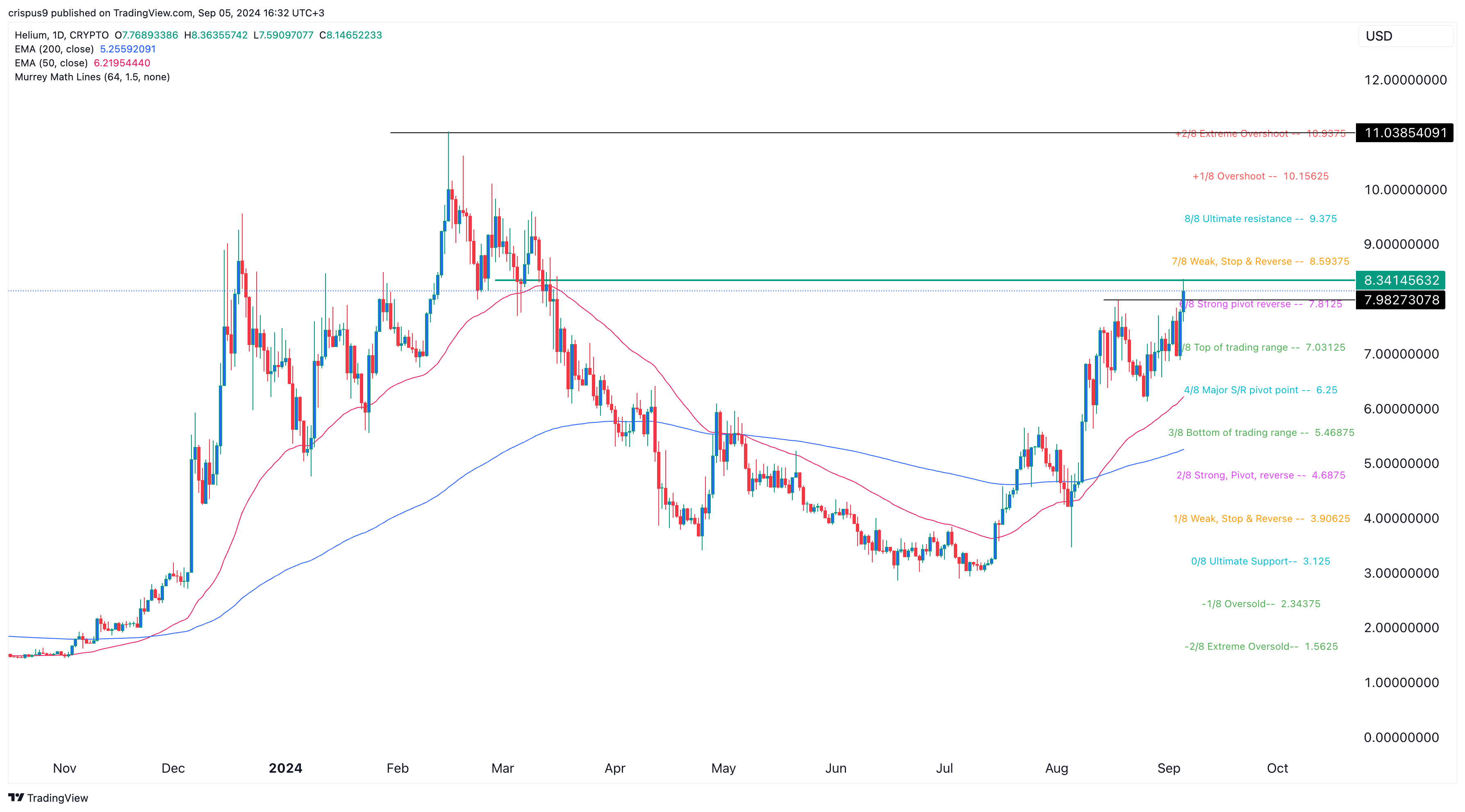
Task: Click the Aug label on the time axis
Action: pos(1057,768)
